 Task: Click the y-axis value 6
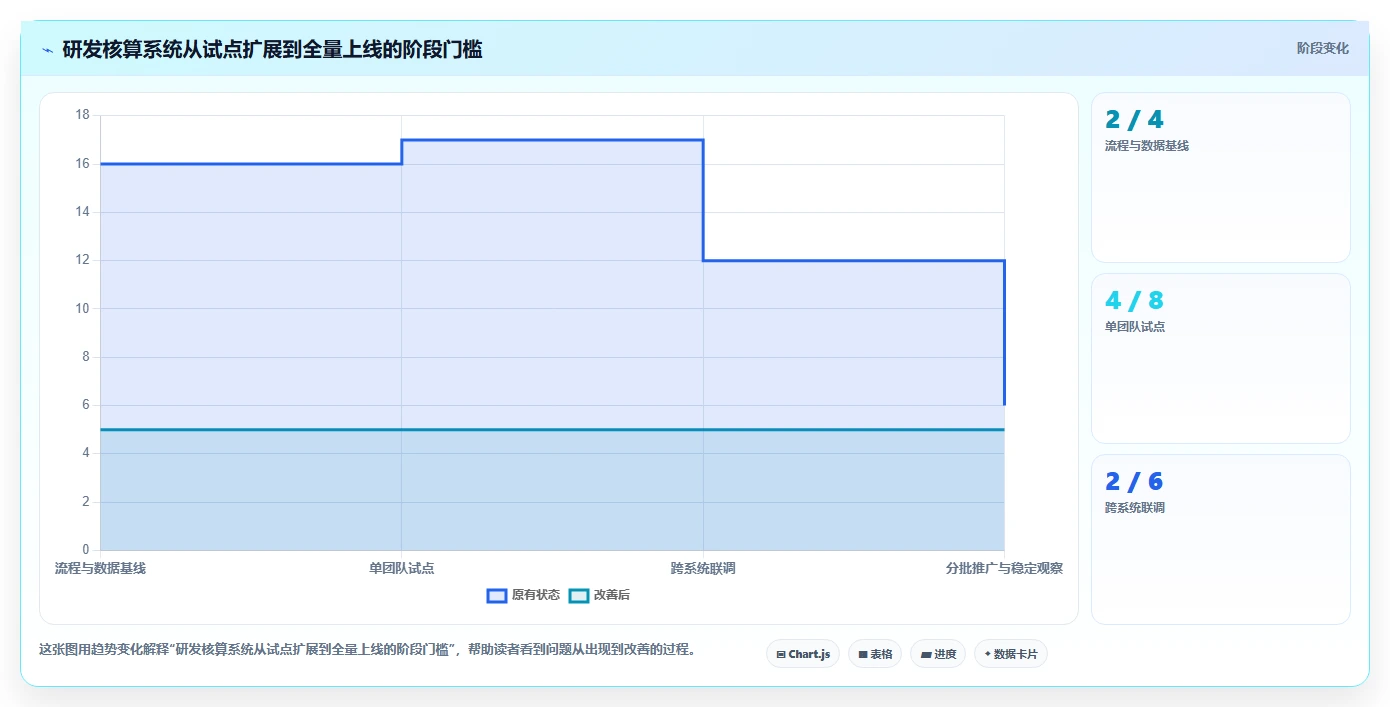pyautogui.click(x=85, y=405)
